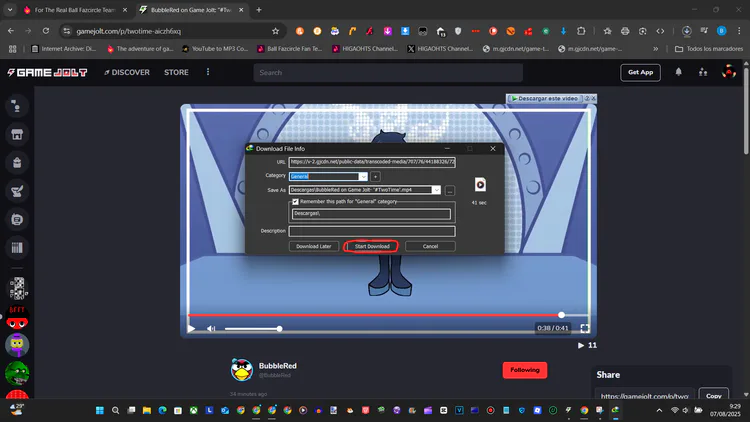Open the library icon in sidebar

click(17, 247)
